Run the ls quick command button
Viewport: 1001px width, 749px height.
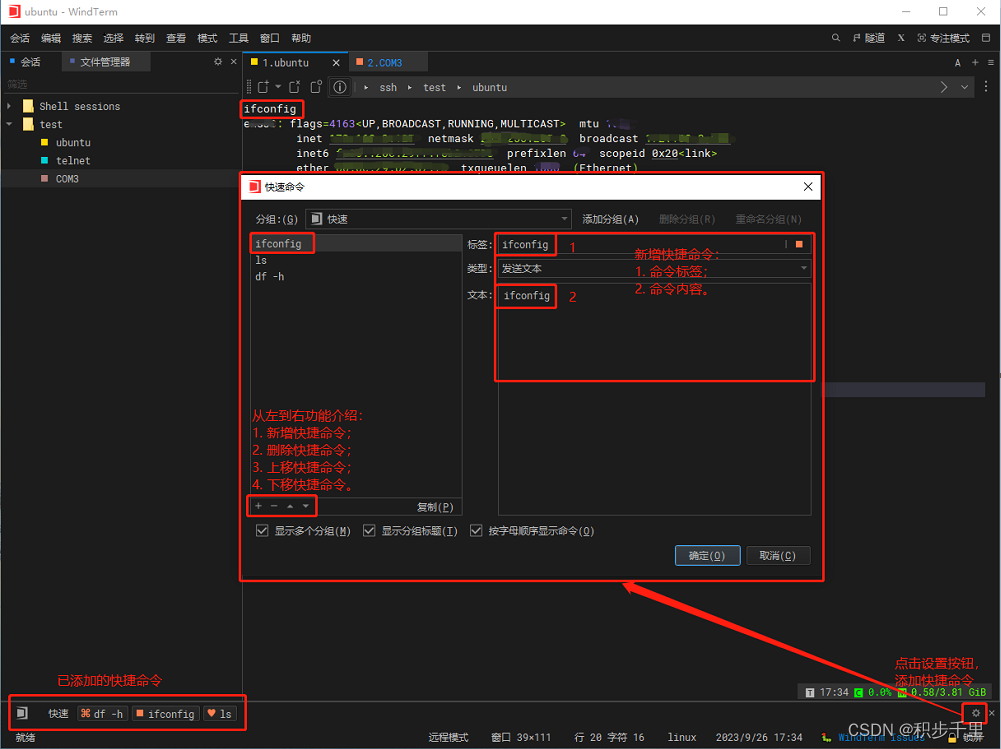[x=220, y=713]
